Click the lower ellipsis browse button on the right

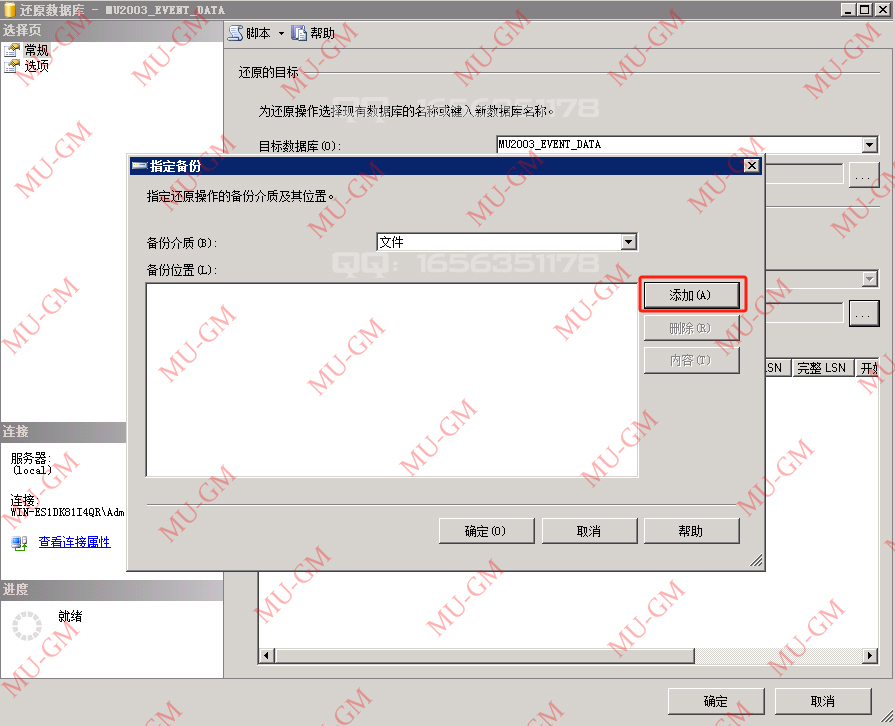click(x=864, y=313)
